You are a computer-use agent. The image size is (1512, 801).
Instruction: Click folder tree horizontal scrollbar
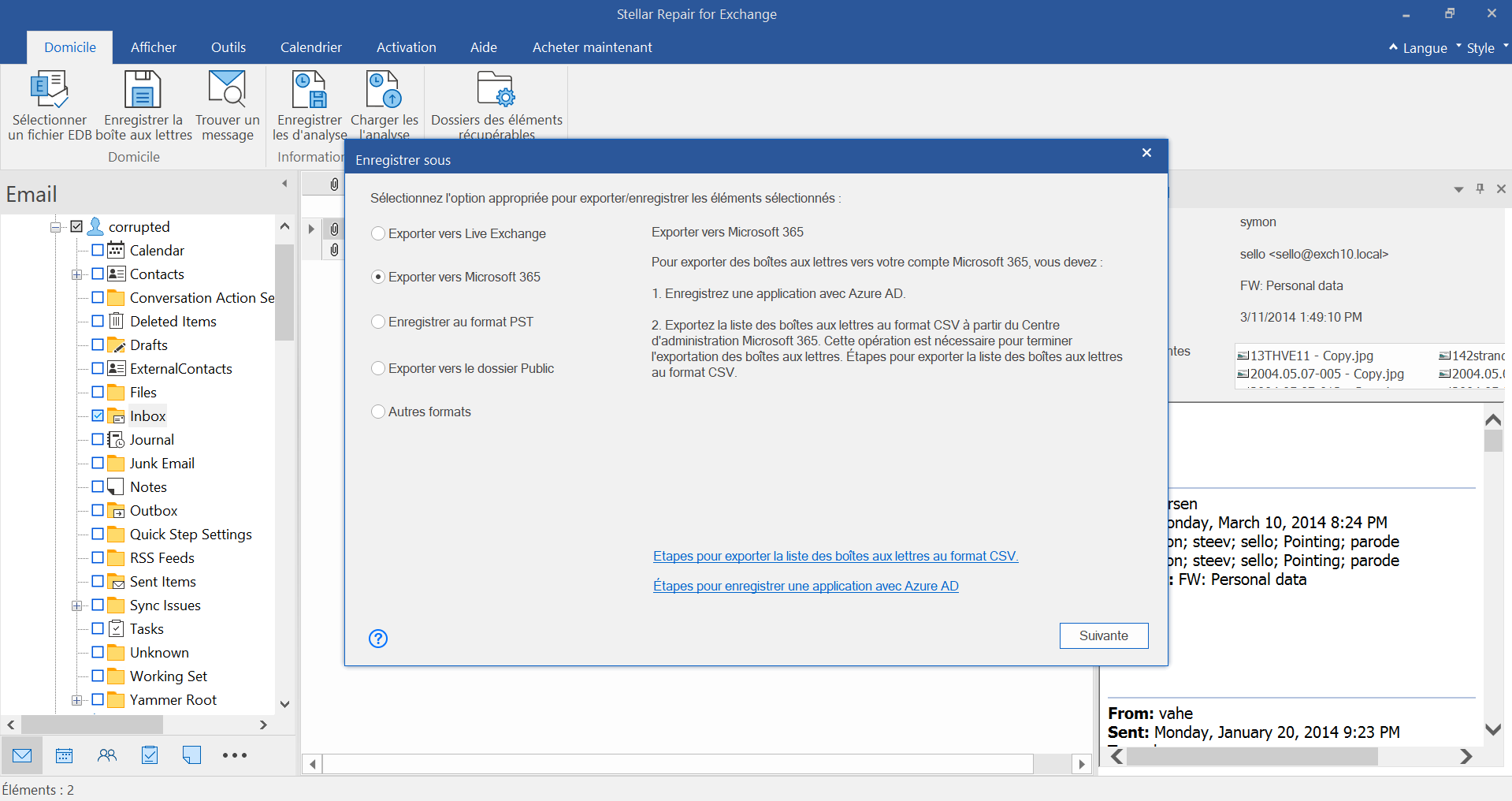pyautogui.click(x=92, y=725)
